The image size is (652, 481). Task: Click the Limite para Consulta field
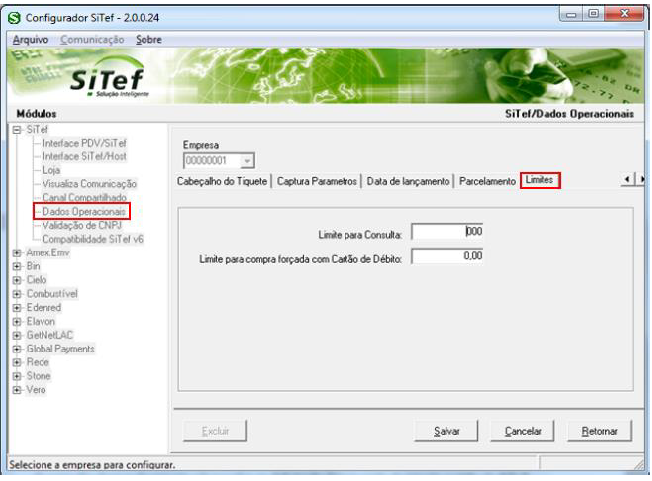click(x=447, y=232)
